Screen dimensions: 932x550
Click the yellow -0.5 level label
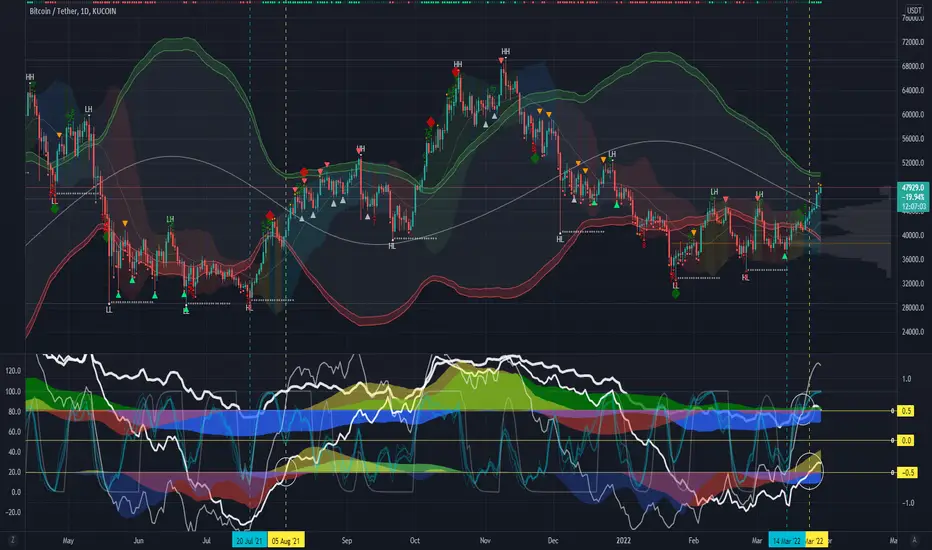click(x=907, y=473)
